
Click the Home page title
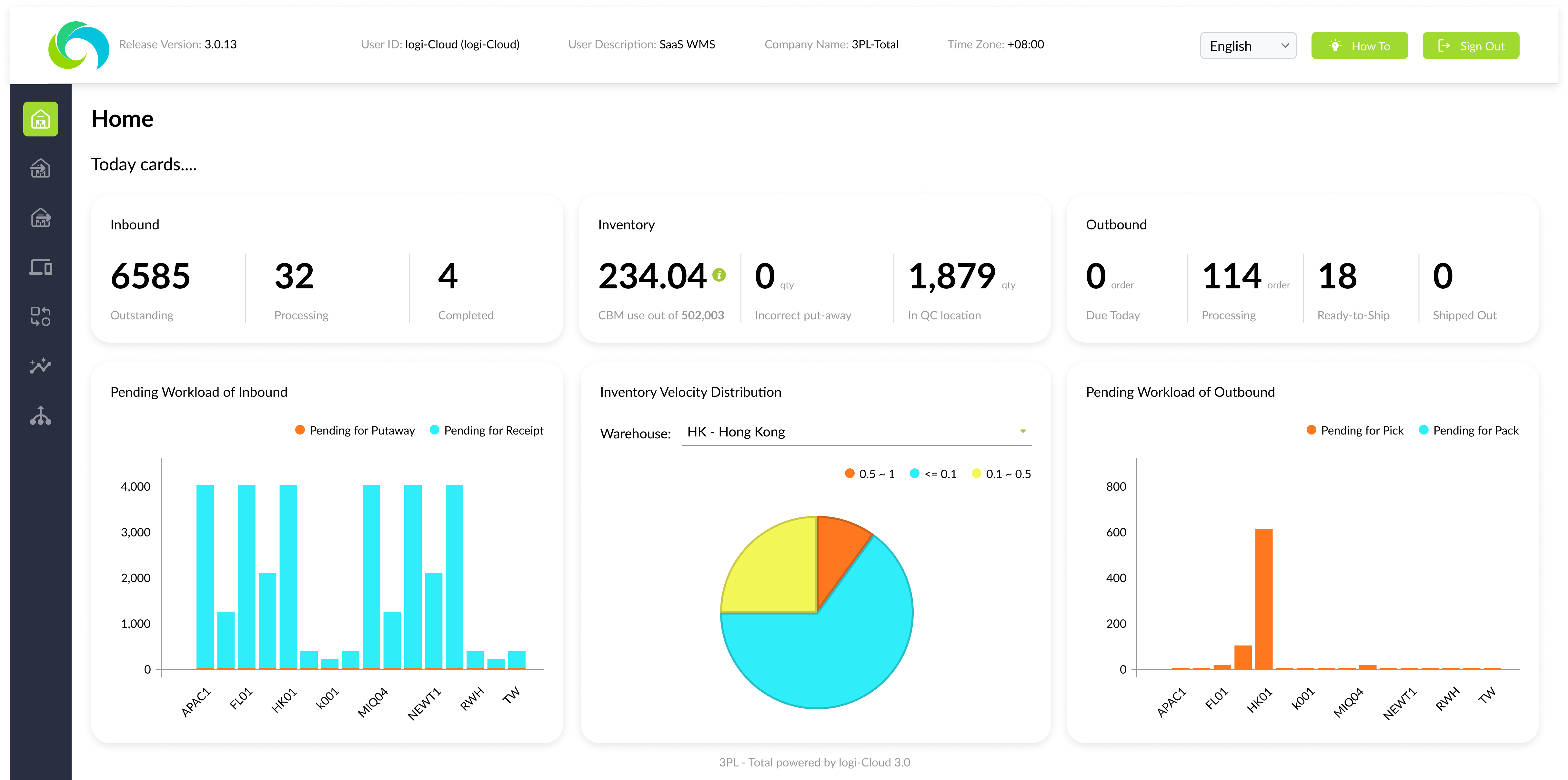coord(122,119)
